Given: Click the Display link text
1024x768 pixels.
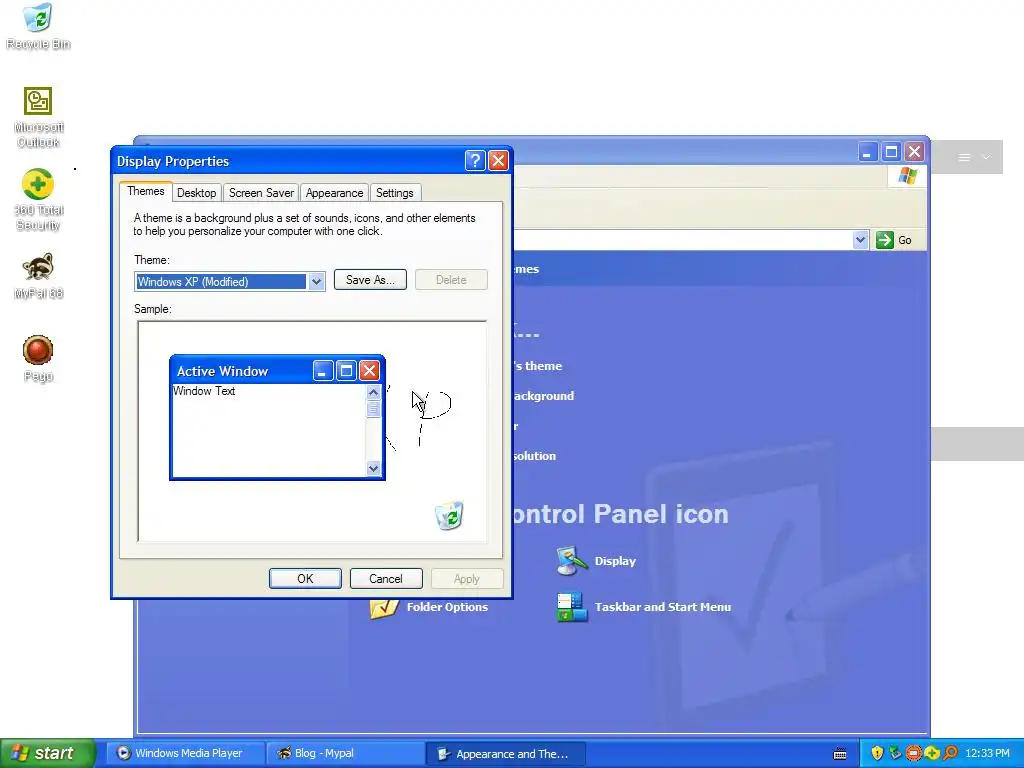Looking at the screenshot, I should tap(615, 561).
